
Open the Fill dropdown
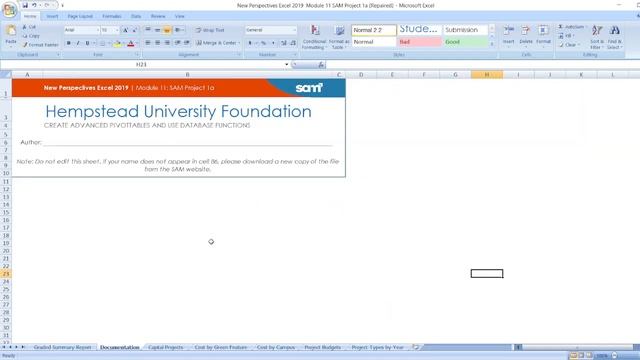(x=567, y=36)
